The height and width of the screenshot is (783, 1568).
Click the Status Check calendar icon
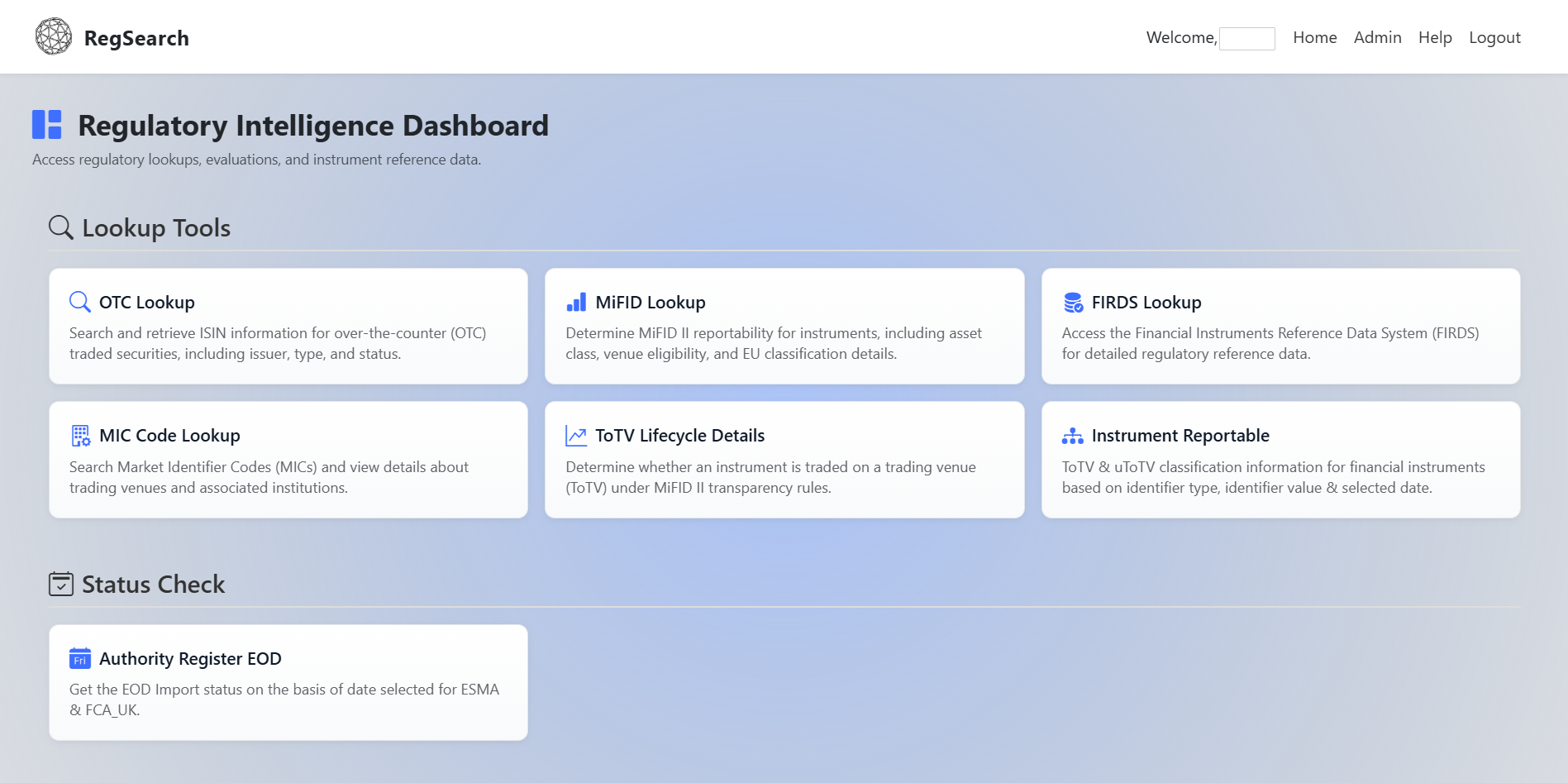[61, 584]
